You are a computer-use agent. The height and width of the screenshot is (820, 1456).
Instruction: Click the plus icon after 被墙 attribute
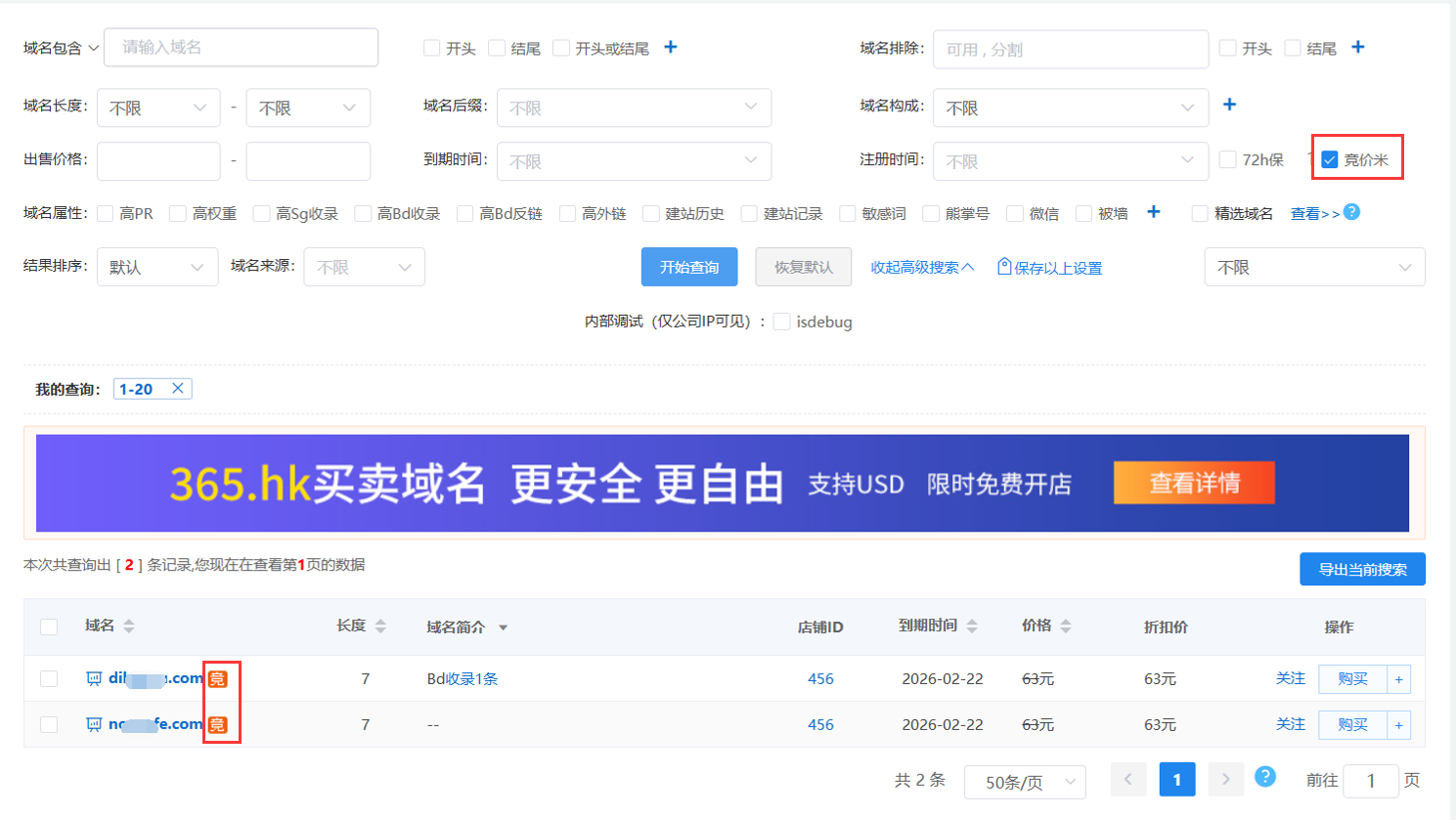pos(1154,212)
